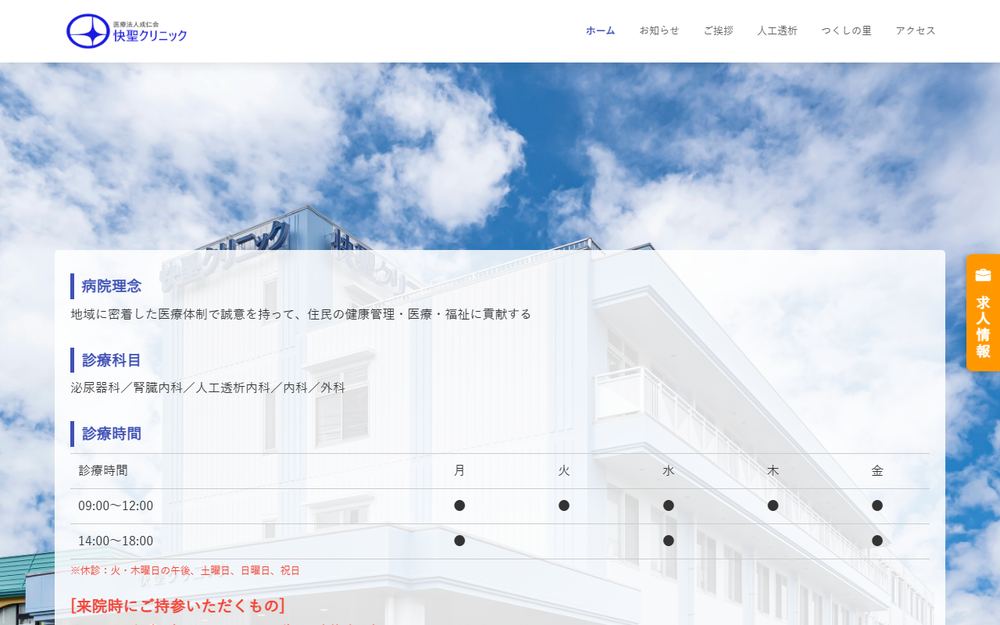Click the 快聖クリニック logo
The height and width of the screenshot is (625, 1000).
pyautogui.click(x=127, y=31)
